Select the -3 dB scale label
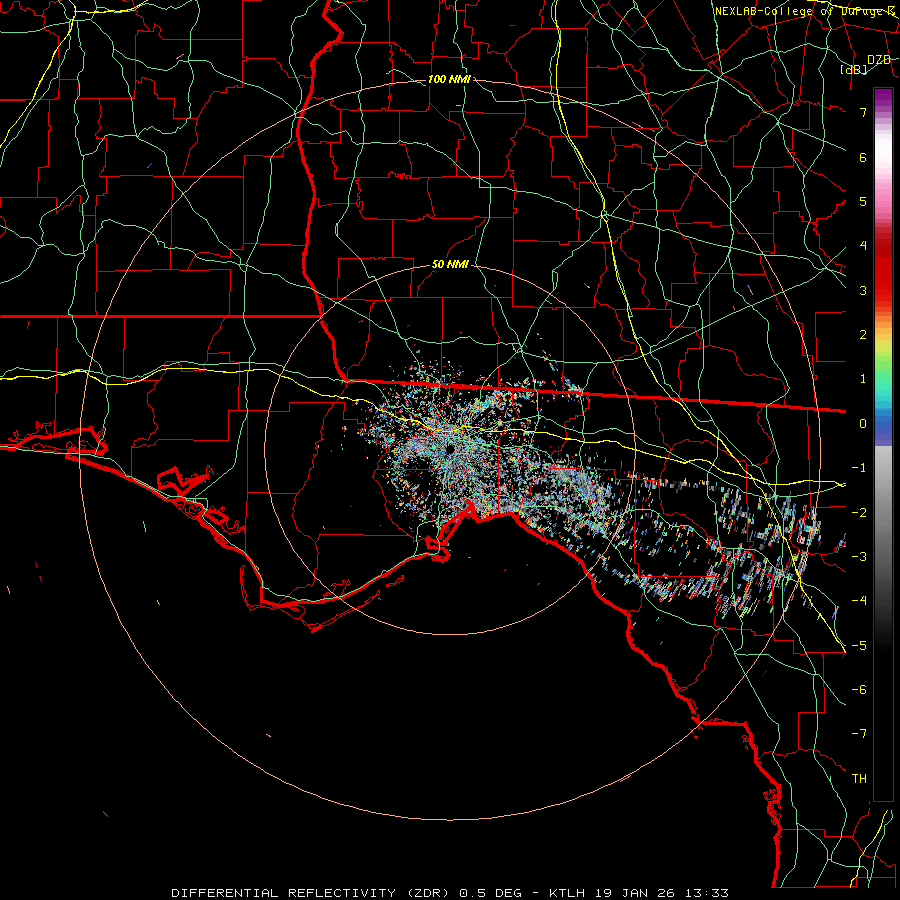The image size is (900, 900). pos(859,557)
